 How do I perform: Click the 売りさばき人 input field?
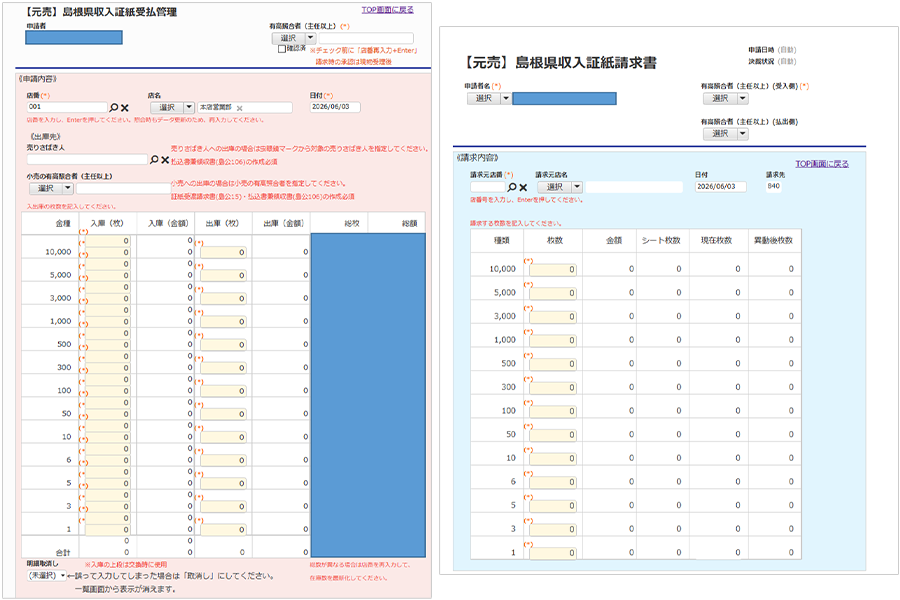[87, 159]
